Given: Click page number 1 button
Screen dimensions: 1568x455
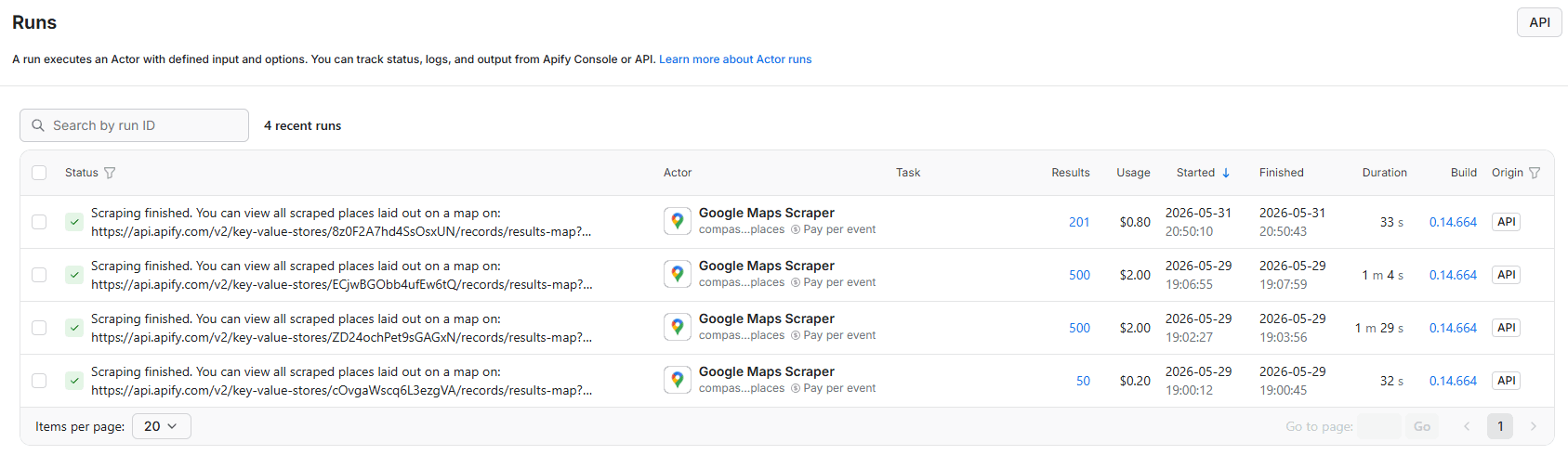Looking at the screenshot, I should 1500,426.
